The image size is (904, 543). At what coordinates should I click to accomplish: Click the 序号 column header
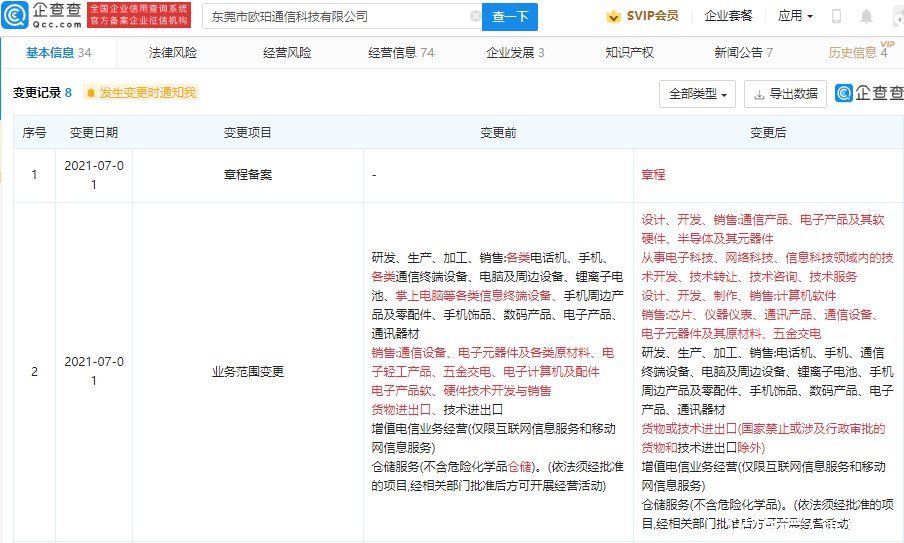[34, 133]
